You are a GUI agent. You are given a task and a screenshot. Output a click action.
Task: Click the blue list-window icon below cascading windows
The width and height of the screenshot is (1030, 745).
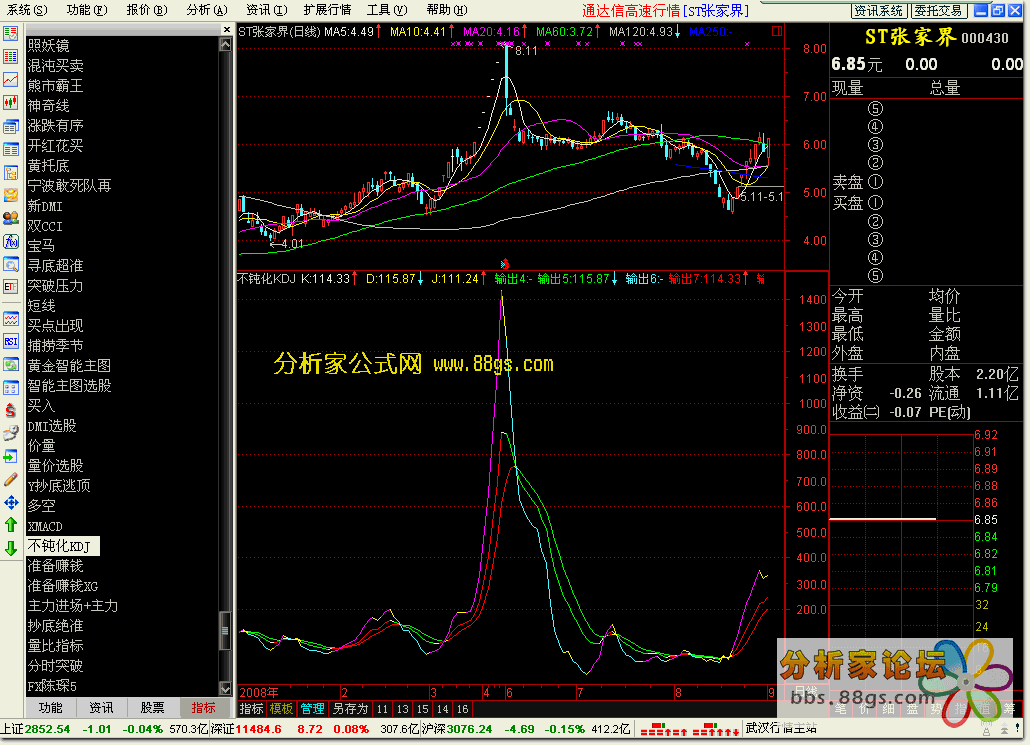11,149
